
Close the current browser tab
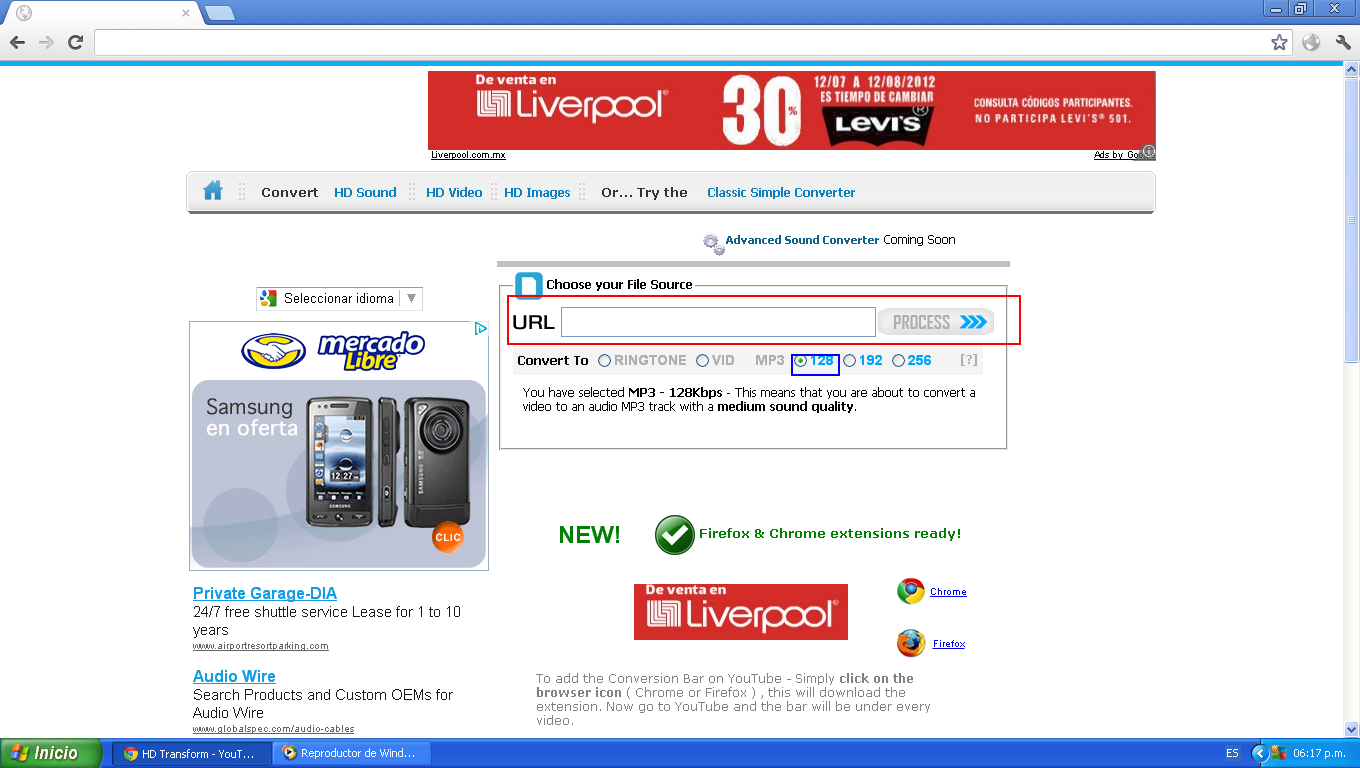click(x=186, y=13)
